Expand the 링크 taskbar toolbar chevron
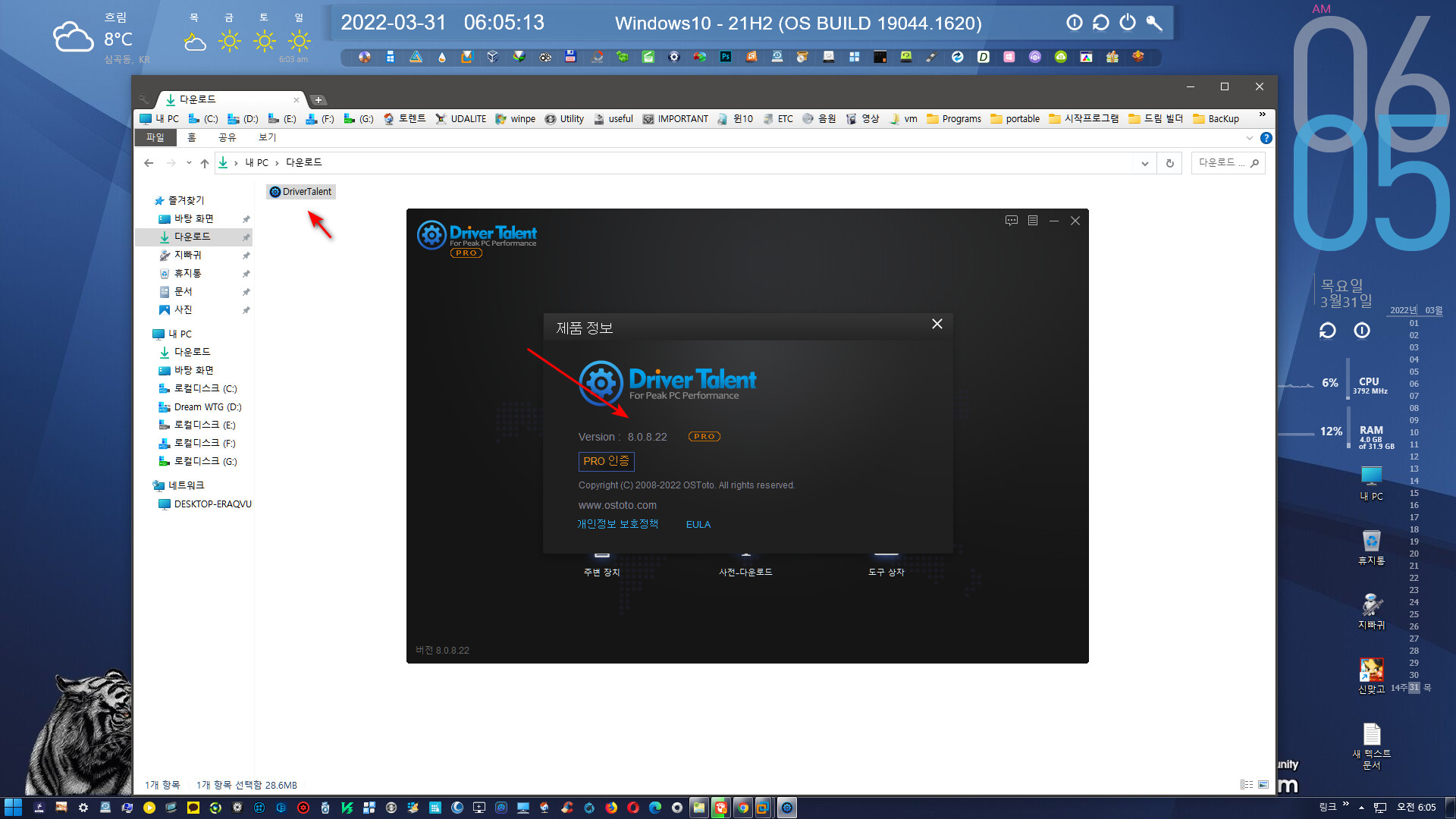The image size is (1456, 819). tap(1346, 805)
